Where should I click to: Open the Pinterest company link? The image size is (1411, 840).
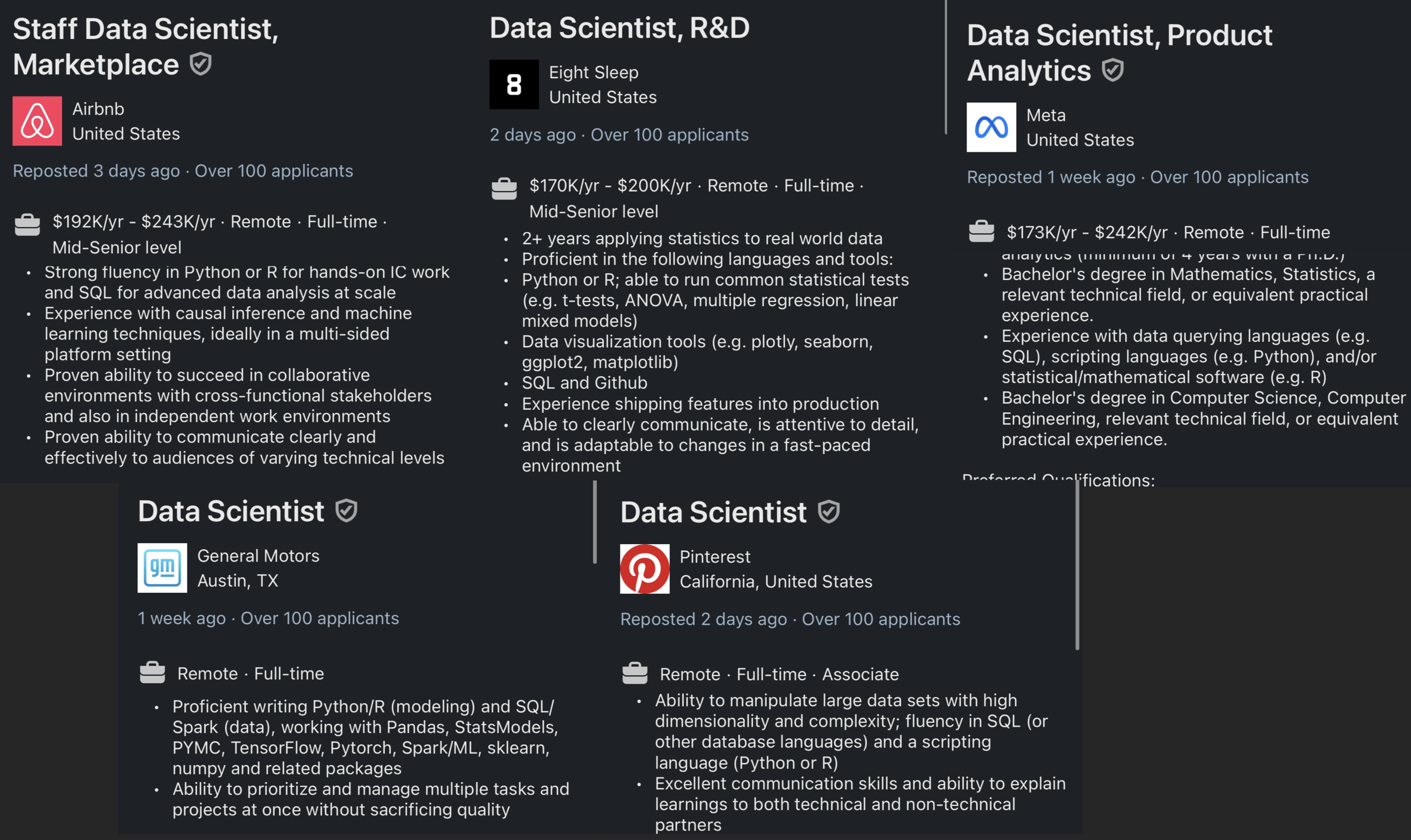714,557
